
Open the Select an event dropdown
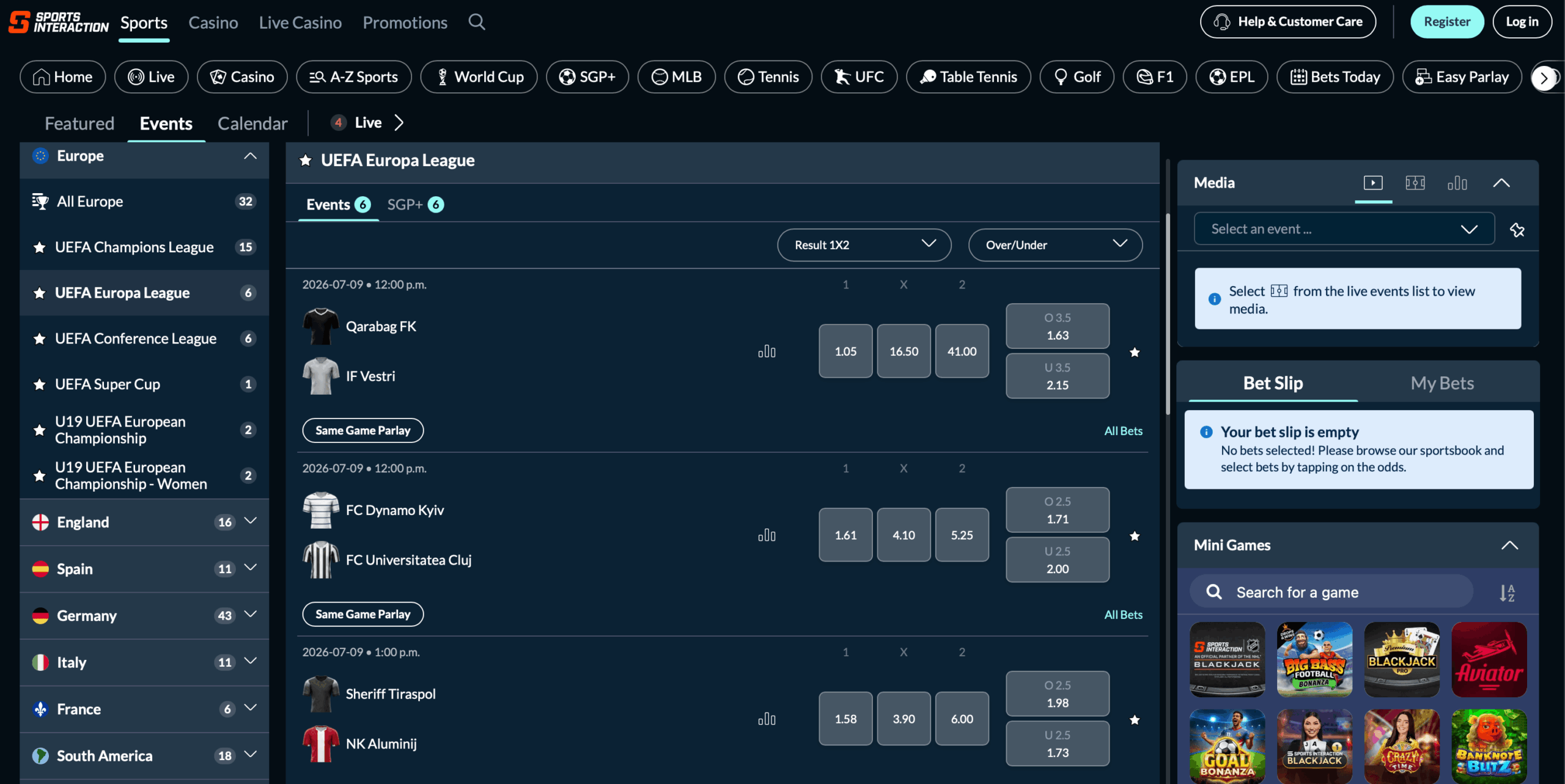(1344, 229)
